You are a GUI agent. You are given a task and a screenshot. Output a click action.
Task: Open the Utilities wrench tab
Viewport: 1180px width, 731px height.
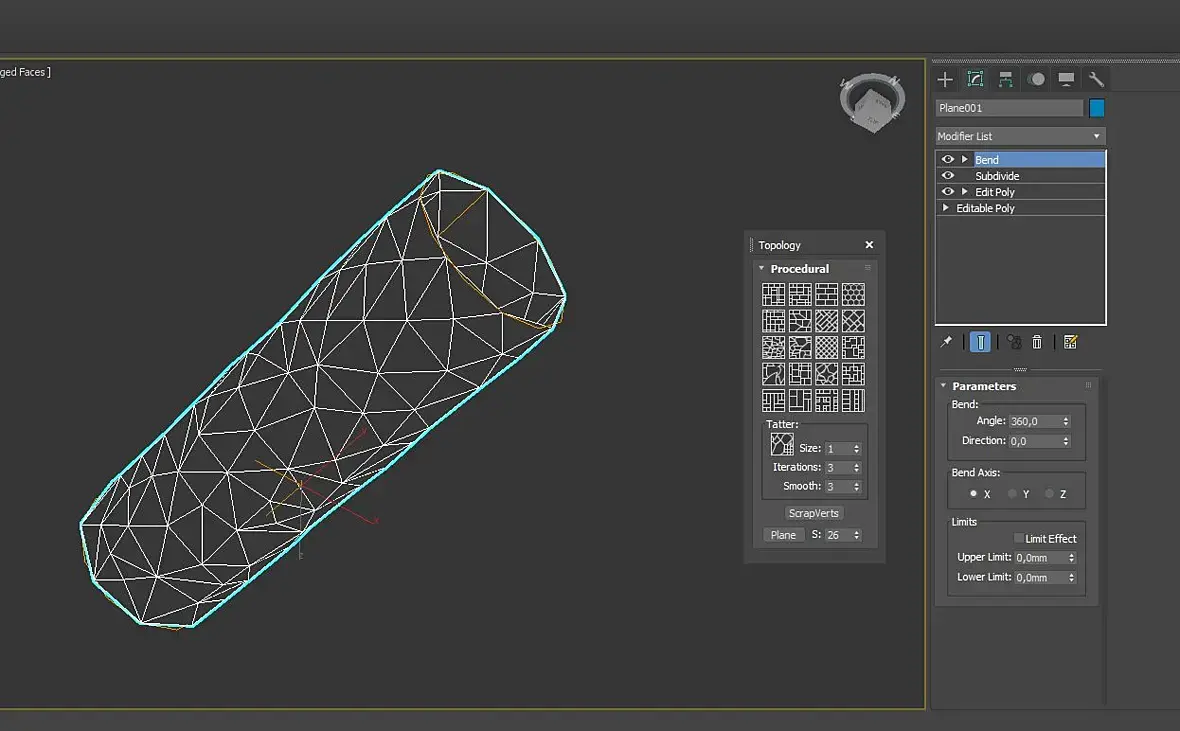(1096, 79)
